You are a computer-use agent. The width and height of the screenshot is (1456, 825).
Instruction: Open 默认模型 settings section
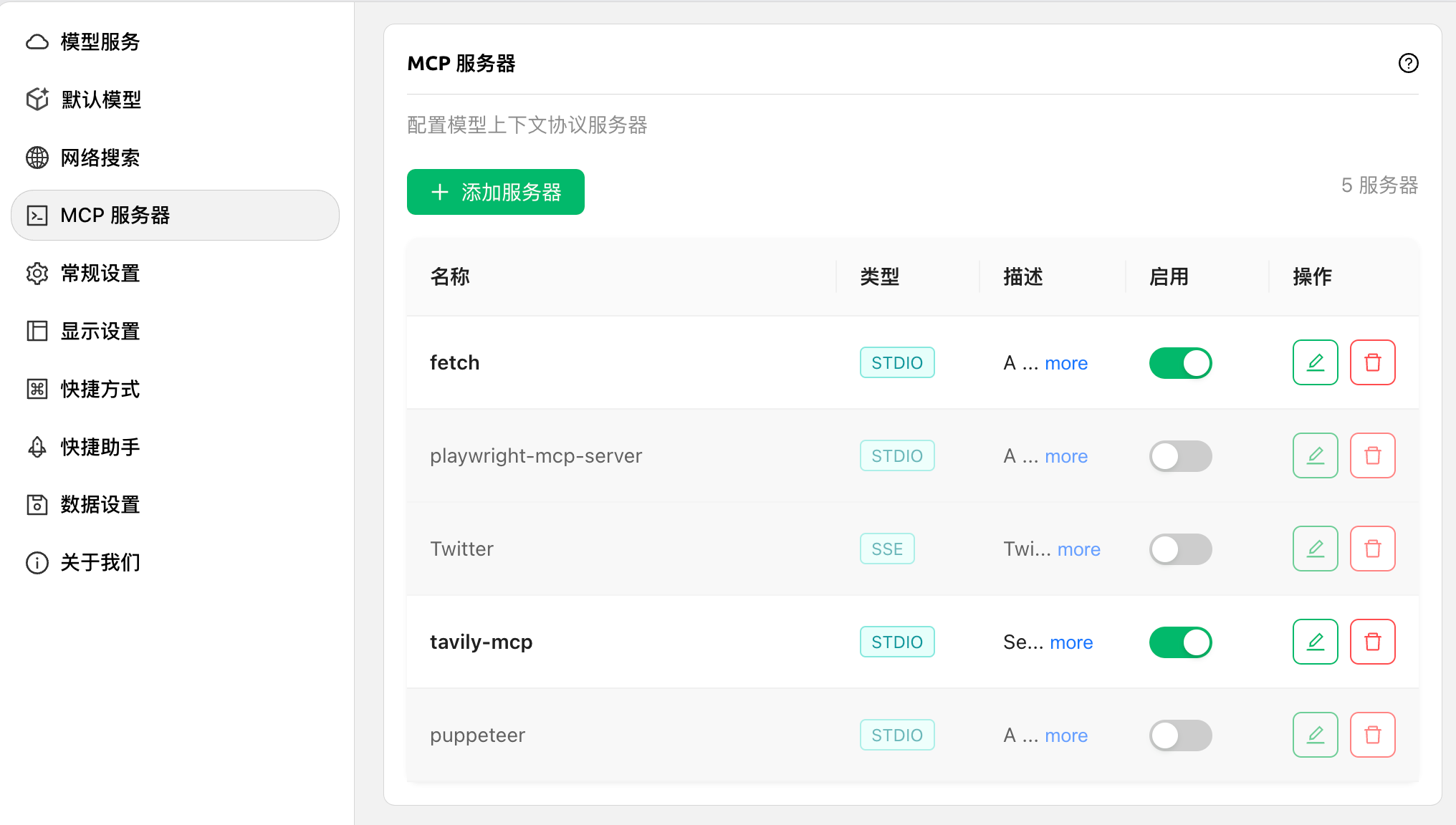point(175,100)
